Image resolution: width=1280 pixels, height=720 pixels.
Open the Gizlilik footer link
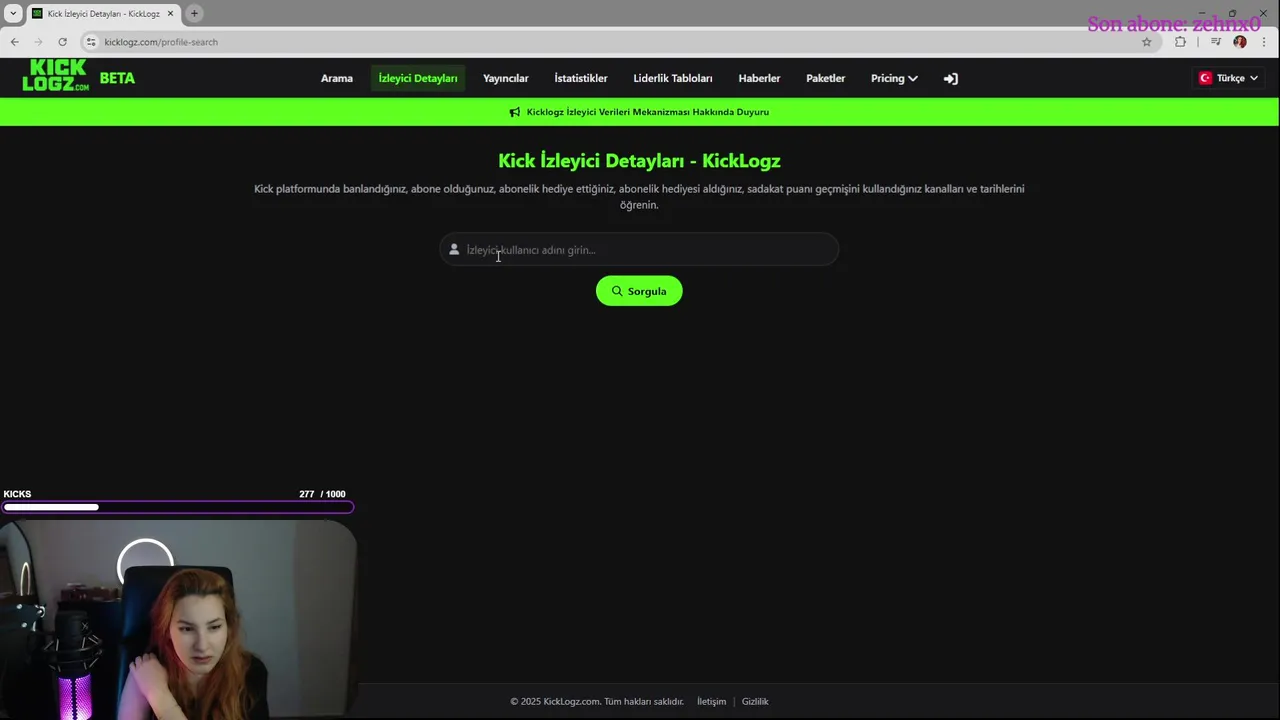point(755,701)
